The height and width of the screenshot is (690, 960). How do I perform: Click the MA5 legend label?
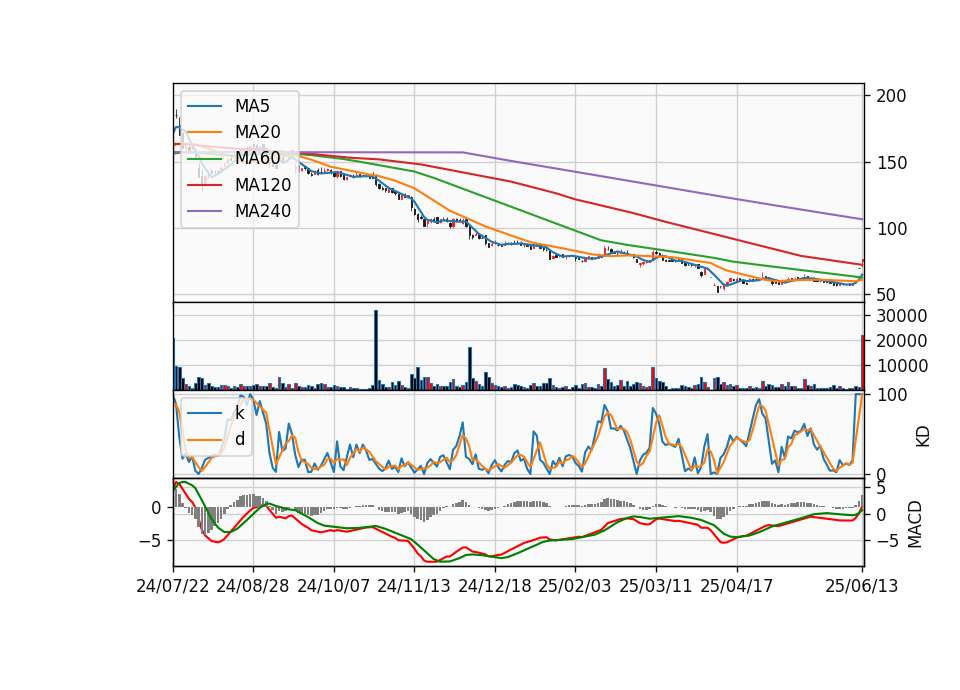(252, 106)
